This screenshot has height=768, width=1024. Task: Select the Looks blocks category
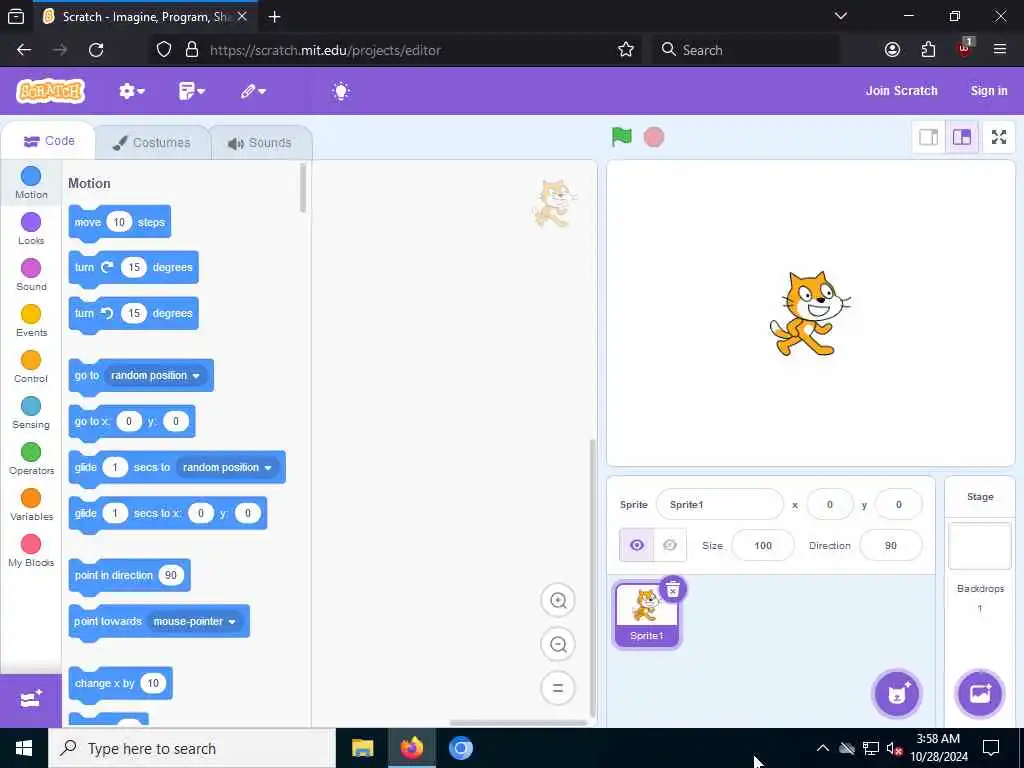point(31,229)
